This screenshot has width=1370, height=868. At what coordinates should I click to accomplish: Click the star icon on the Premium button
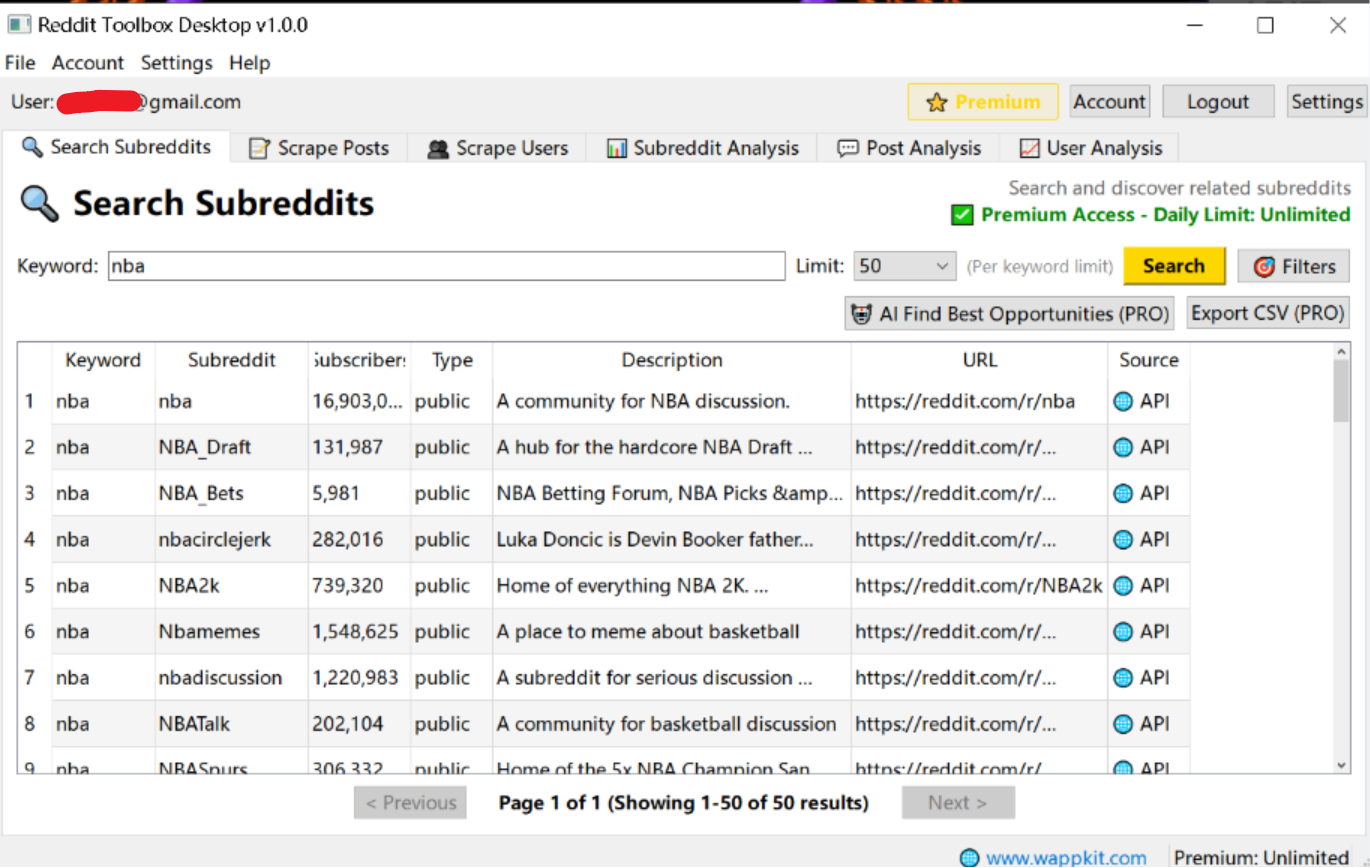[x=936, y=101]
